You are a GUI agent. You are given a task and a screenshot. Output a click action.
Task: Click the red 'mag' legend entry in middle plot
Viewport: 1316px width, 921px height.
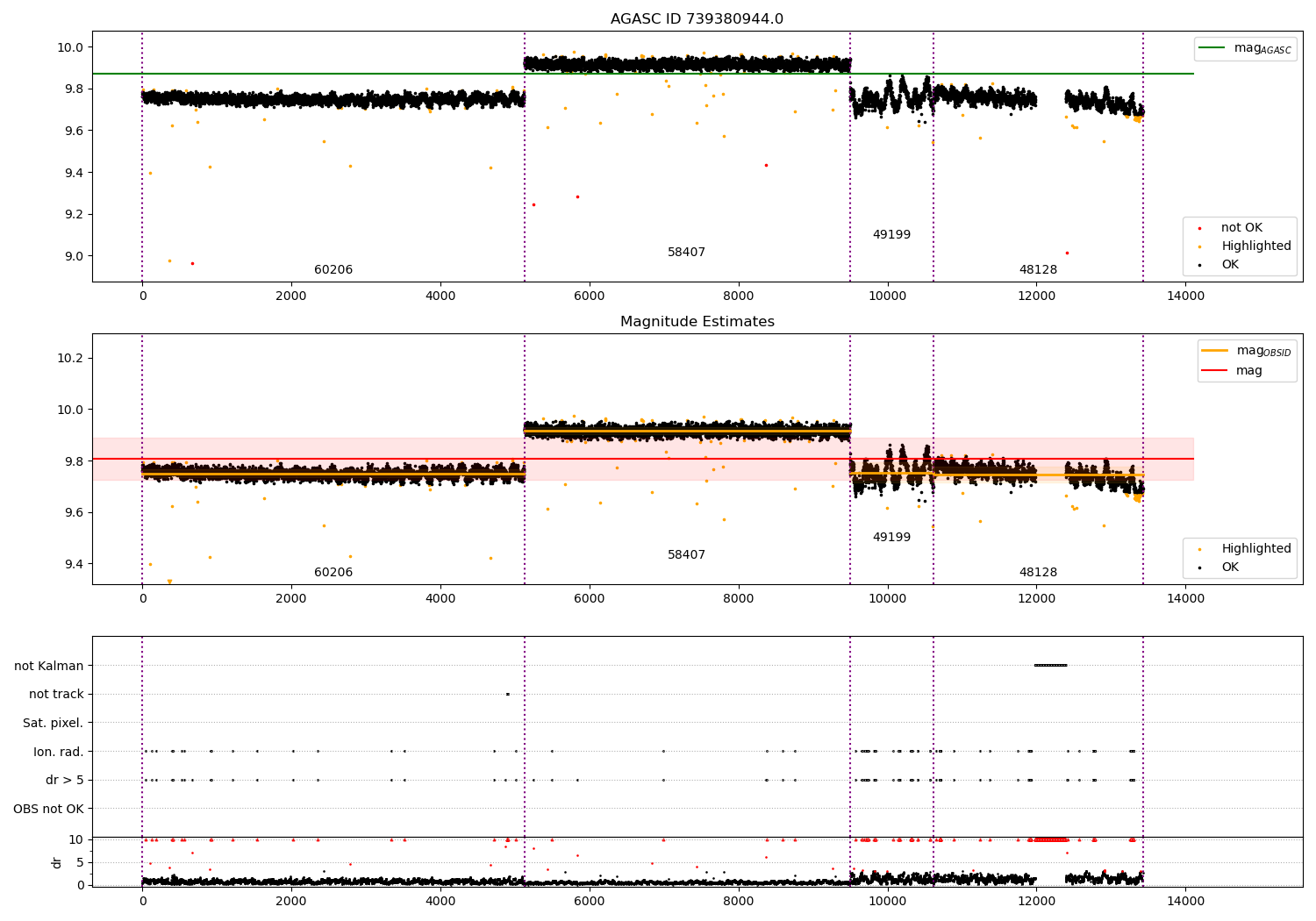(x=1232, y=370)
